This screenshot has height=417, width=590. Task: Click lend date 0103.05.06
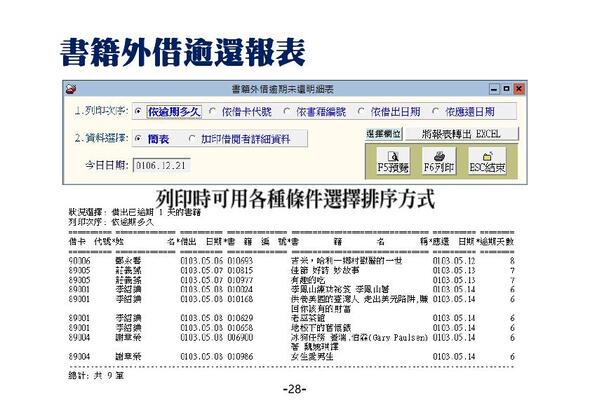click(202, 261)
